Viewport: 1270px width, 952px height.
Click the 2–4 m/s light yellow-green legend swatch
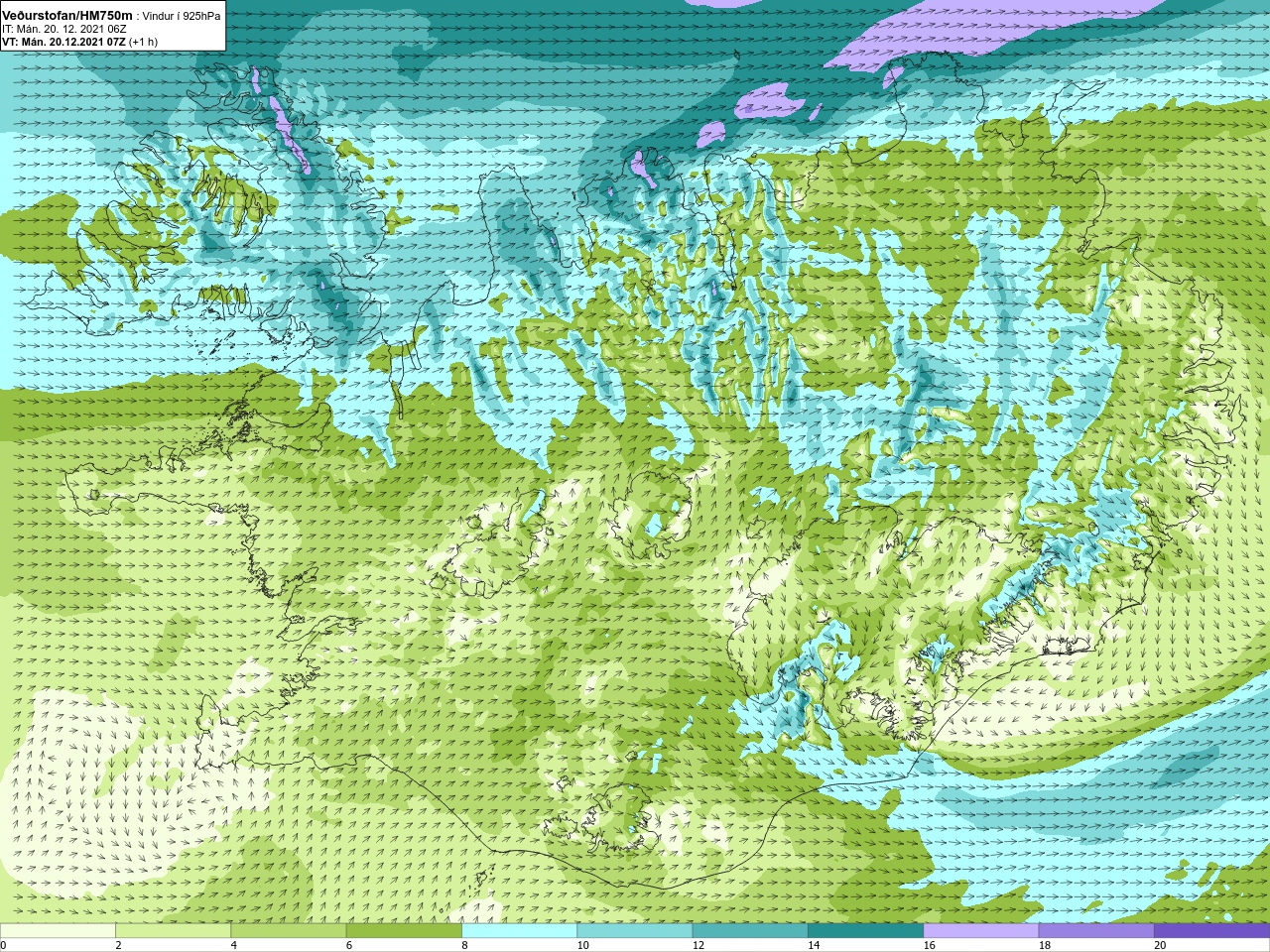[x=173, y=931]
